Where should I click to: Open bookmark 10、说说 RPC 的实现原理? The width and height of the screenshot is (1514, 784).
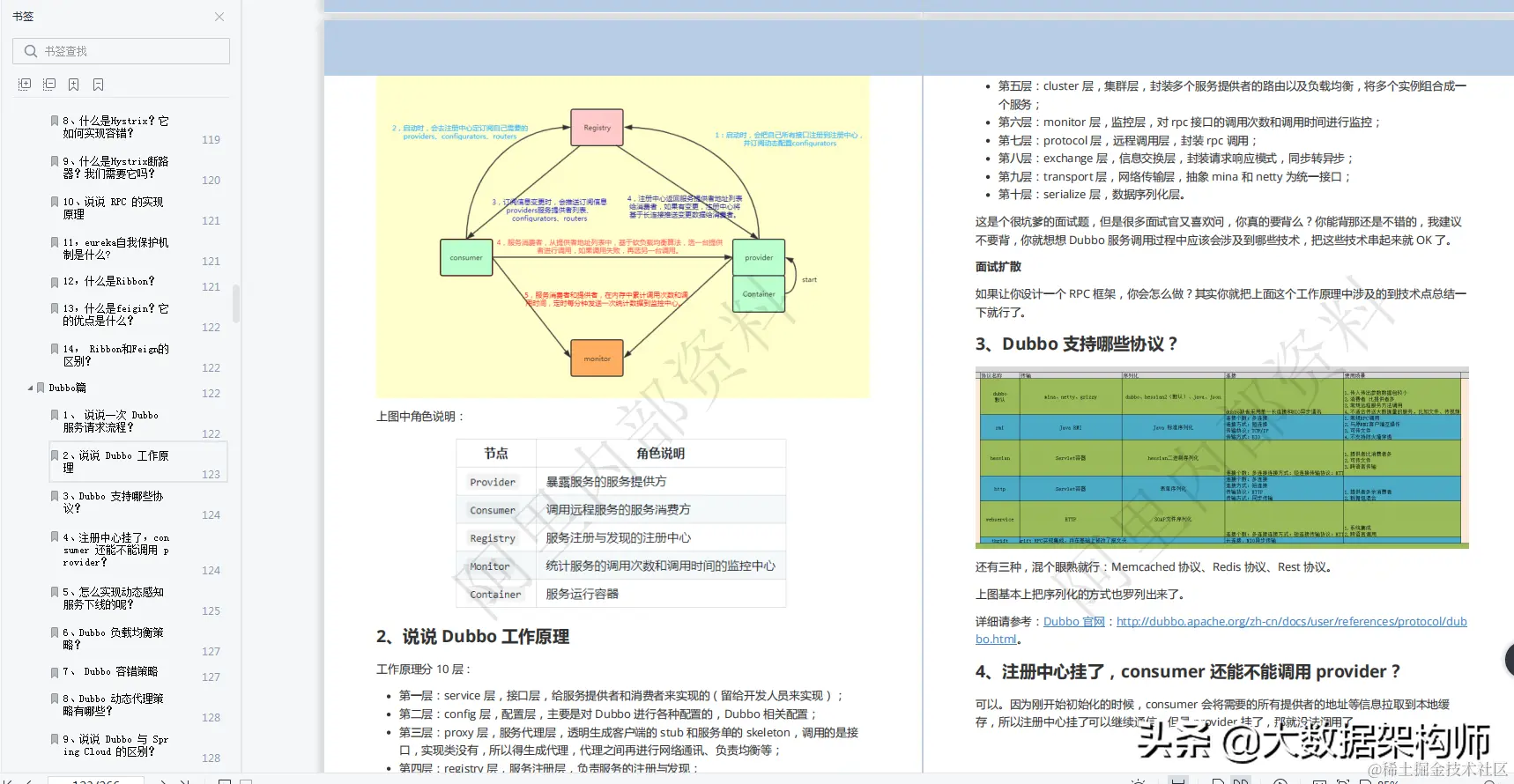pos(113,208)
